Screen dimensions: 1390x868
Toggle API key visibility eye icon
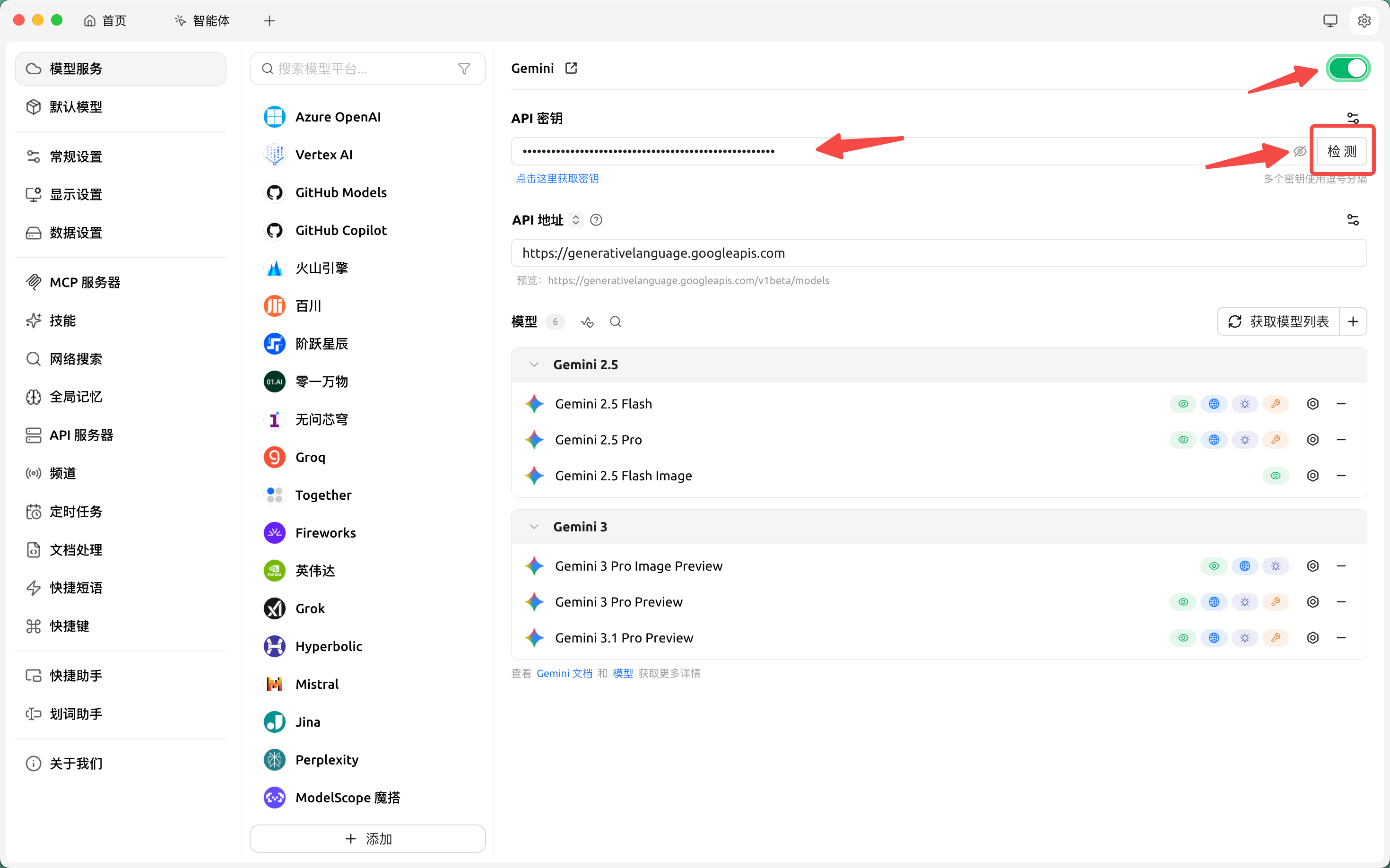click(1300, 152)
